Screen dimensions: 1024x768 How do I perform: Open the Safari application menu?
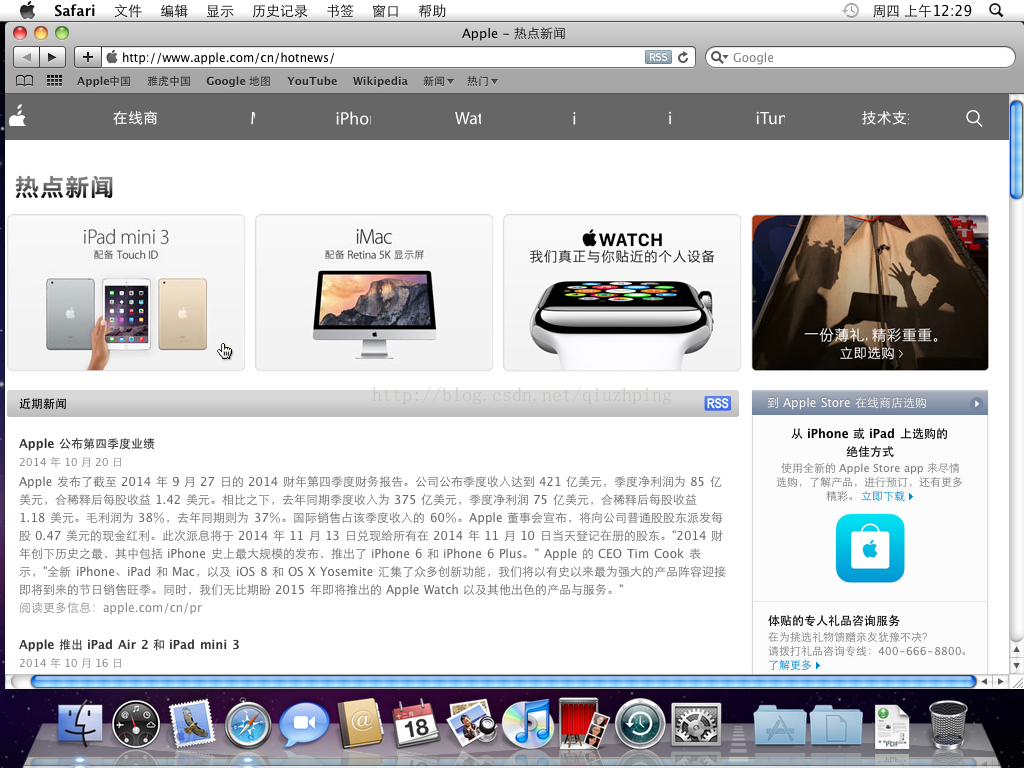coord(74,10)
